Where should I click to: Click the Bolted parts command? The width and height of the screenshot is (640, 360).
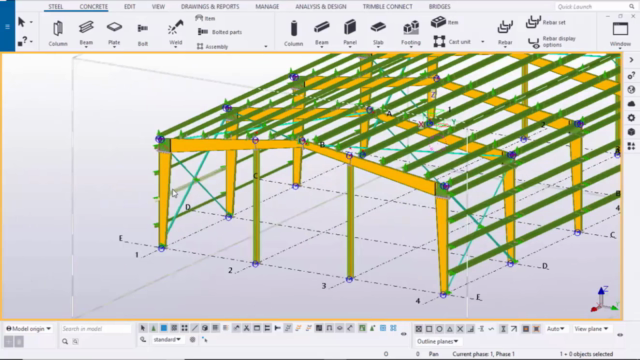[x=220, y=32]
